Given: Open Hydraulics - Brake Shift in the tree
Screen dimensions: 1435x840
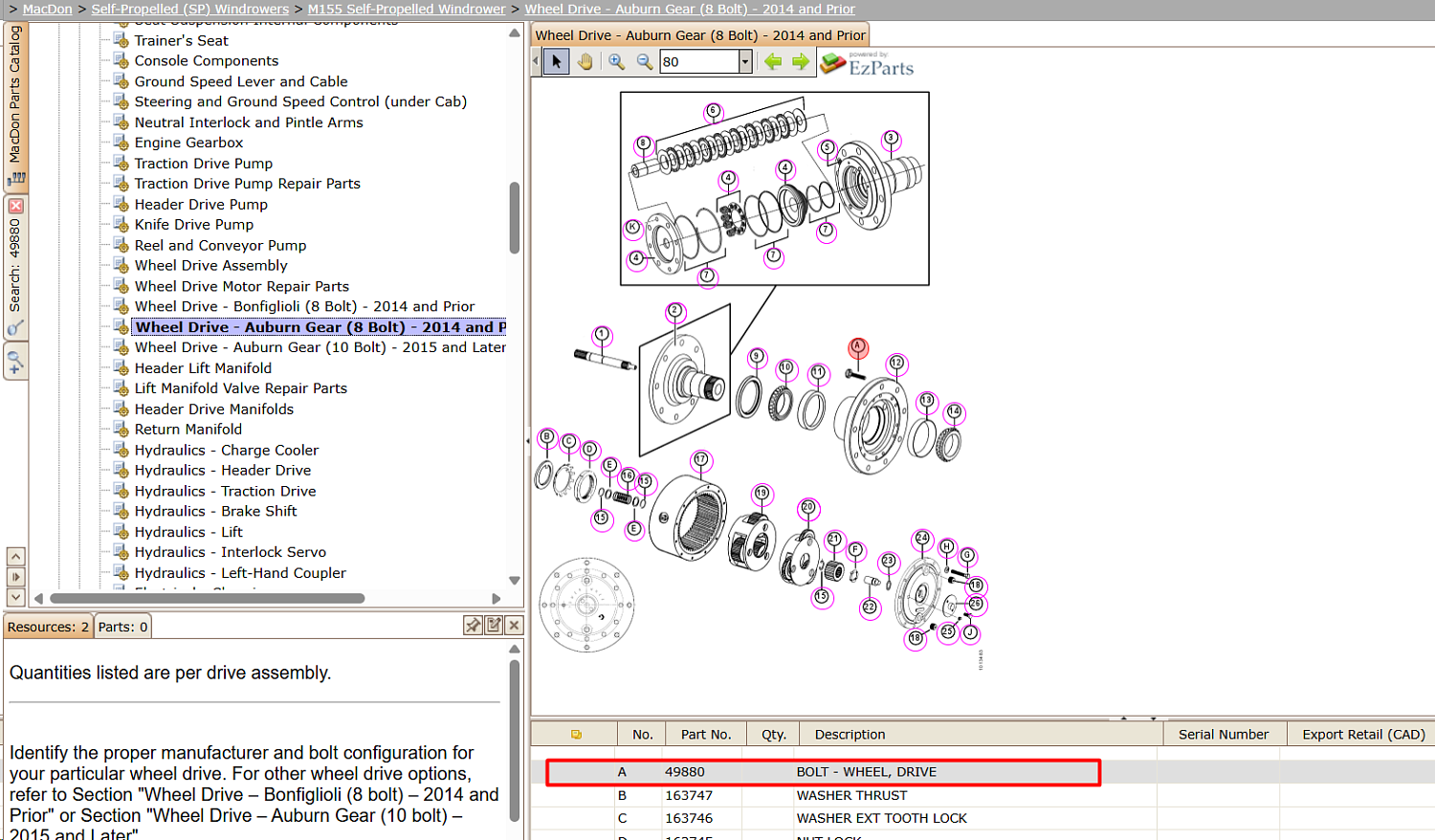Looking at the screenshot, I should [x=216, y=512].
